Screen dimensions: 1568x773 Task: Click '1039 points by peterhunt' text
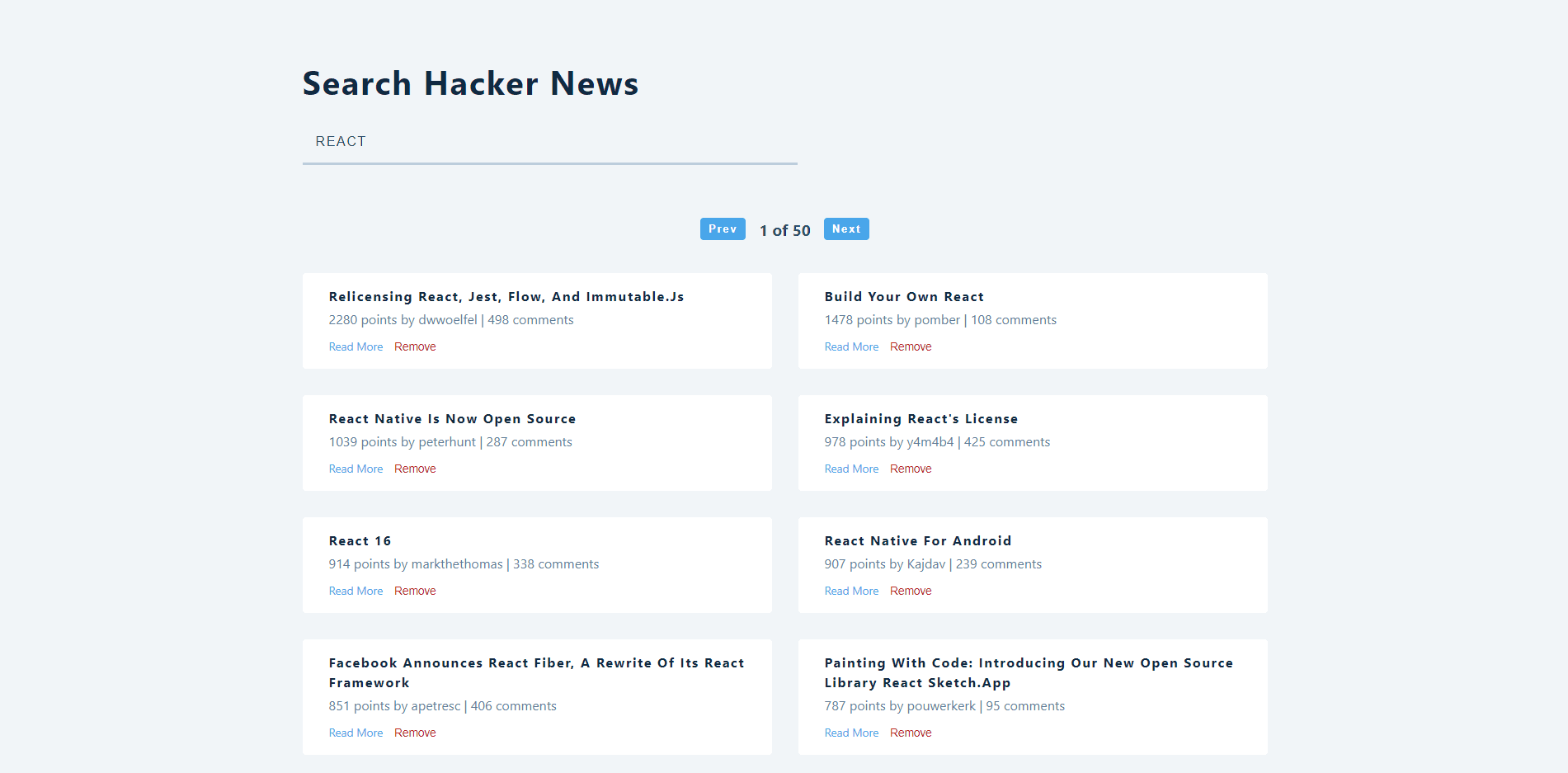point(402,442)
